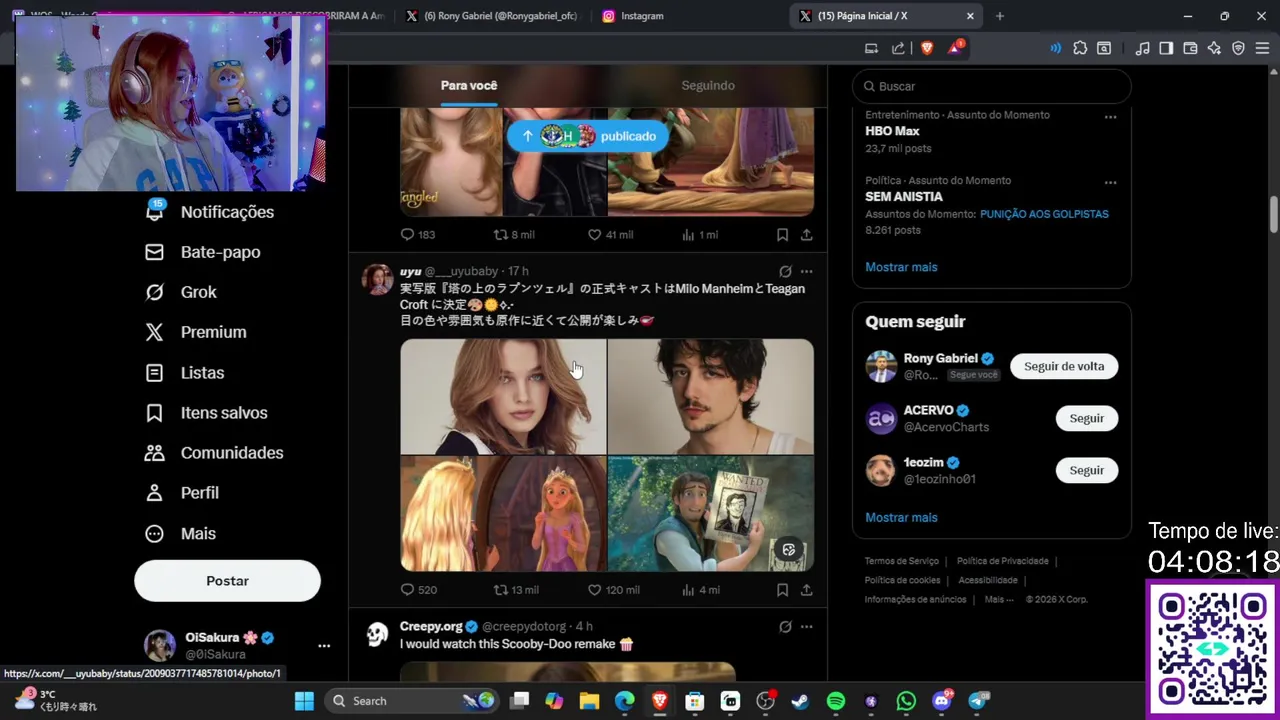Open the Extensions puzzle icon
This screenshot has height=720, width=1280.
1080,48
